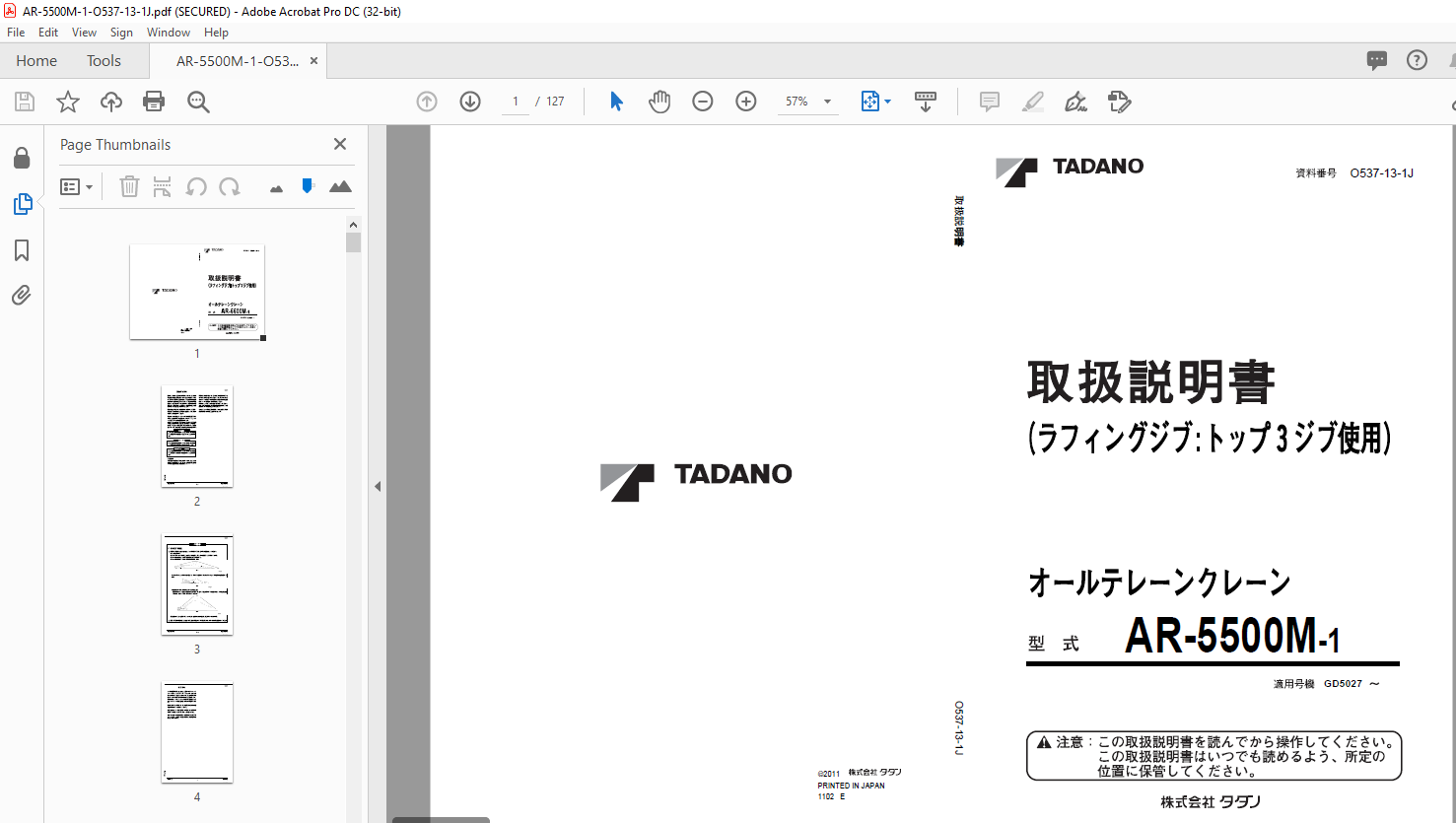Open the Edit menu
1456x823 pixels.
tap(48, 33)
